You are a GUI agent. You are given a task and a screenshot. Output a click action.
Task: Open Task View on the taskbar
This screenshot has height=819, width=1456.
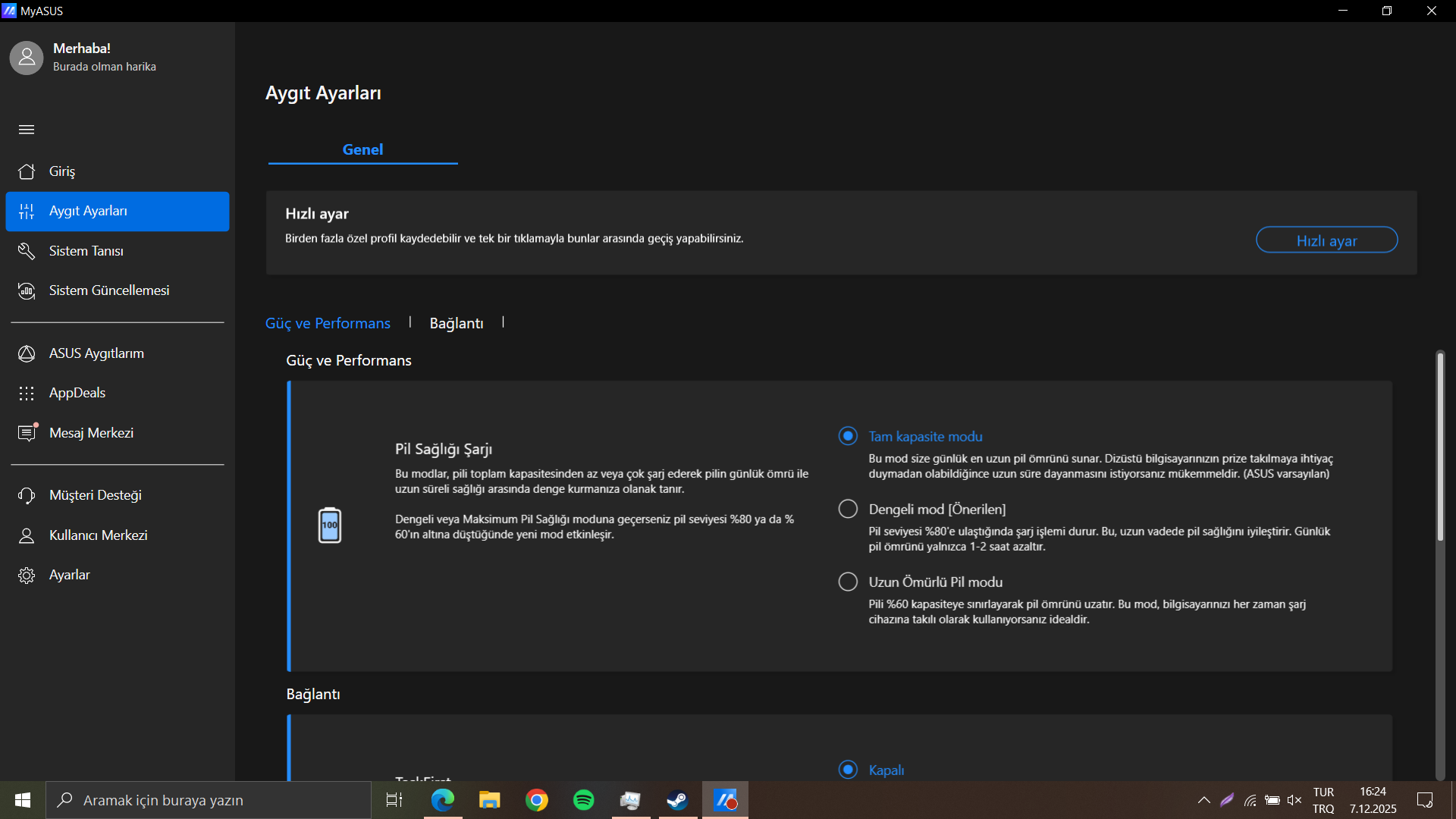pos(394,800)
